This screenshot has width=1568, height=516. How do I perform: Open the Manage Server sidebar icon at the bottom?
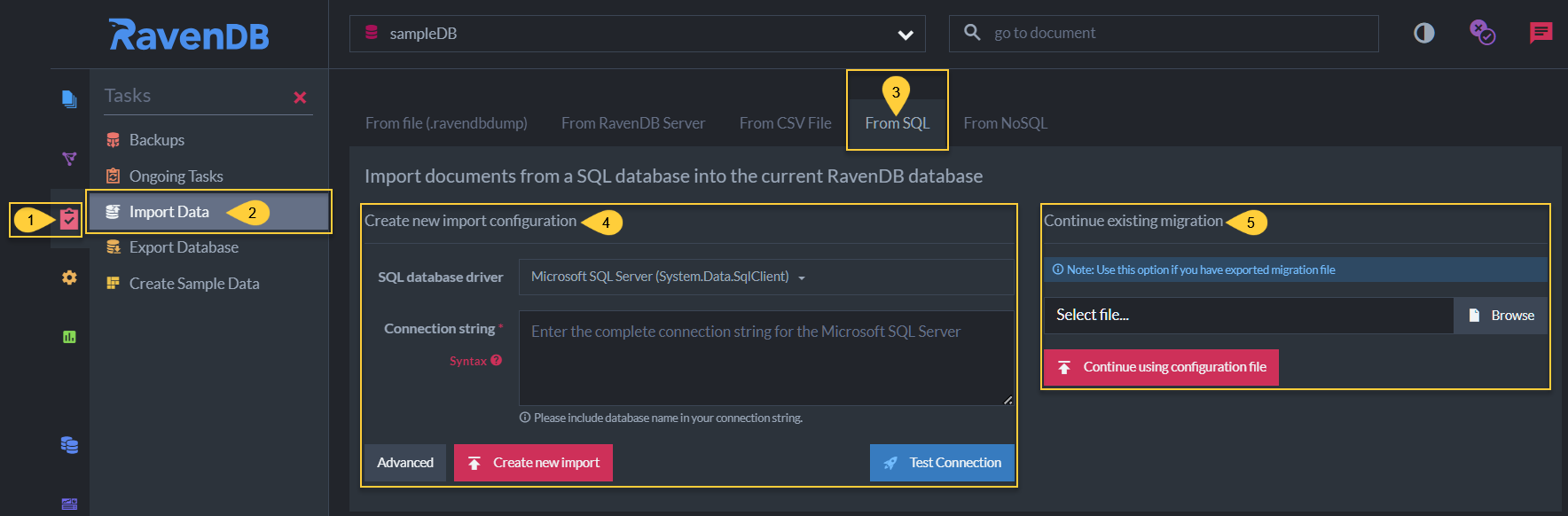pyautogui.click(x=69, y=504)
